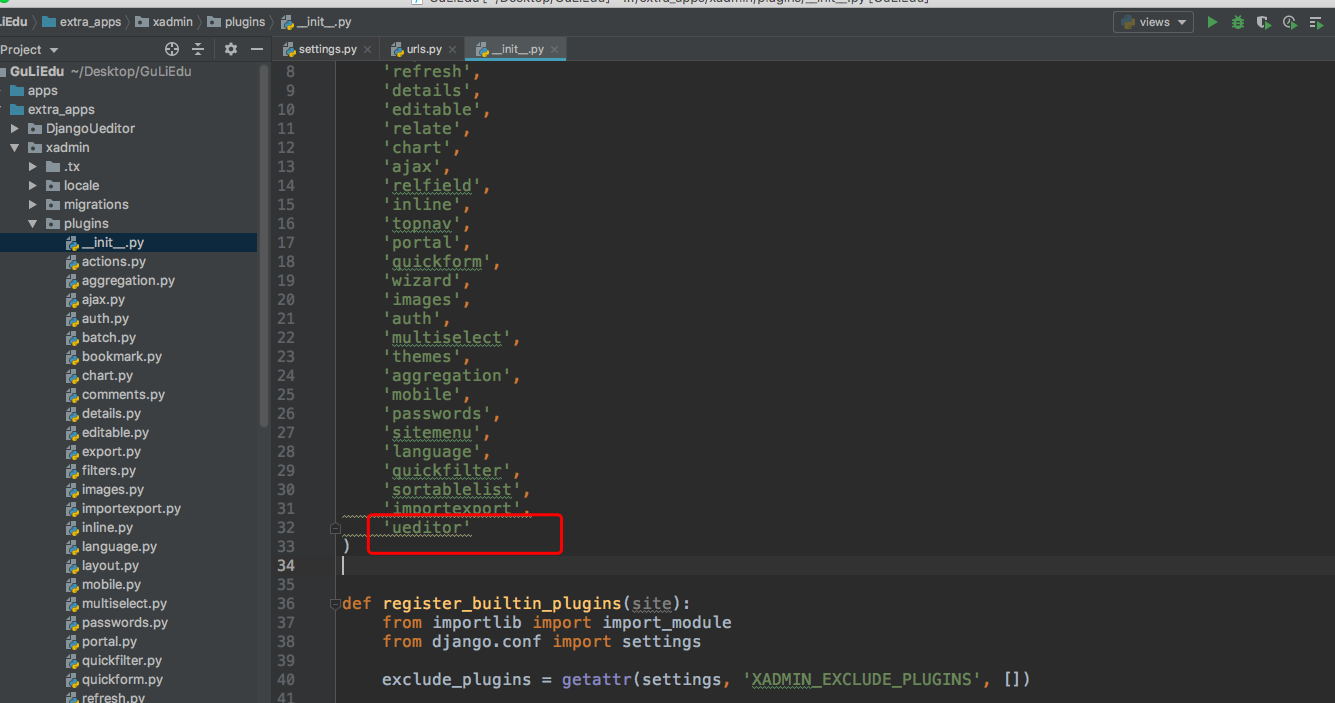The height and width of the screenshot is (703, 1335).
Task: Click the Project panel vertical scrollbar
Action: coord(265,245)
